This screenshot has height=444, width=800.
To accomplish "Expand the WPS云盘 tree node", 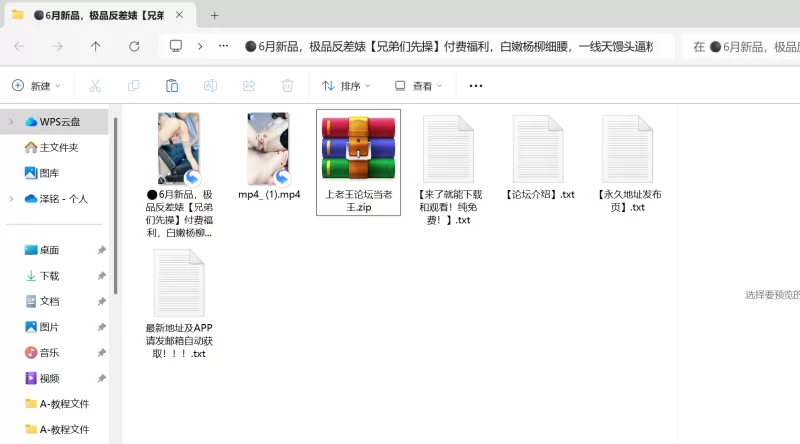I will pyautogui.click(x=11, y=121).
